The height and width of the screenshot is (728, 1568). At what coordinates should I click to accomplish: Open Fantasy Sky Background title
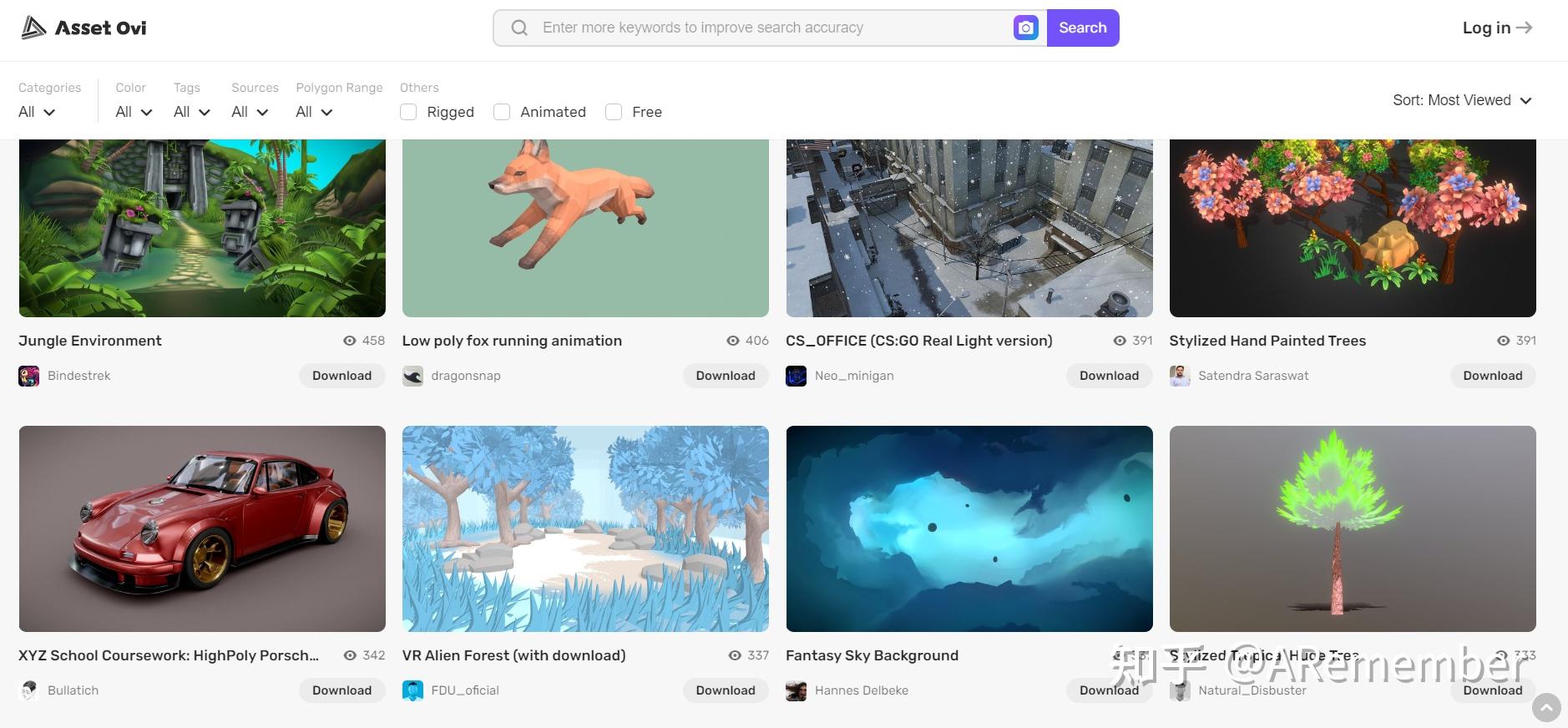[872, 655]
